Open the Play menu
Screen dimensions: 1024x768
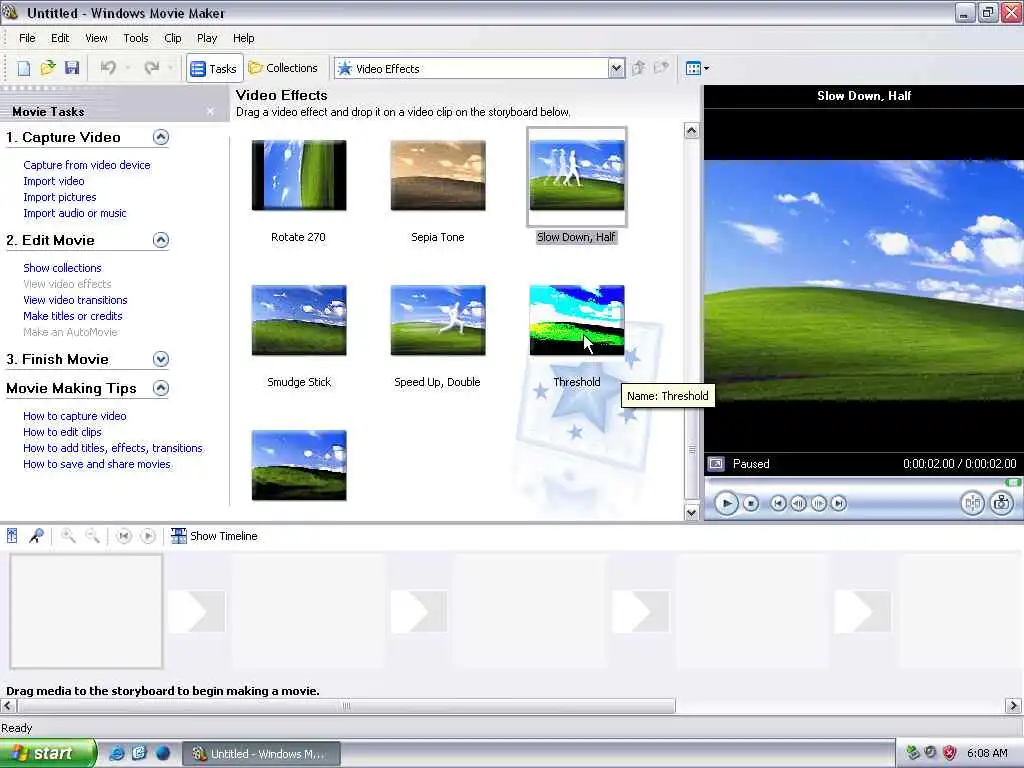click(207, 38)
